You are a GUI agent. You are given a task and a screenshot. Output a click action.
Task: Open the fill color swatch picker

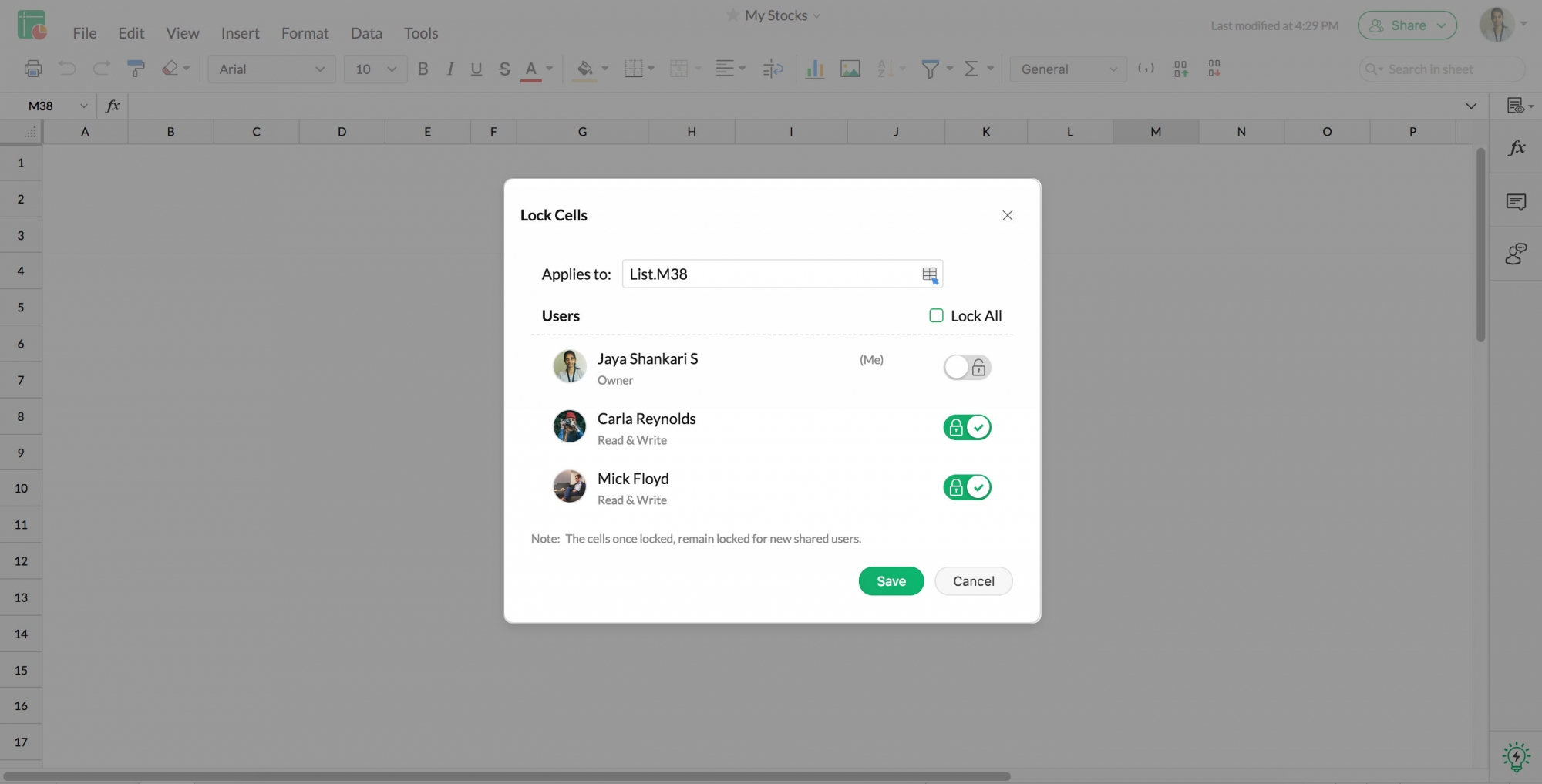click(604, 69)
